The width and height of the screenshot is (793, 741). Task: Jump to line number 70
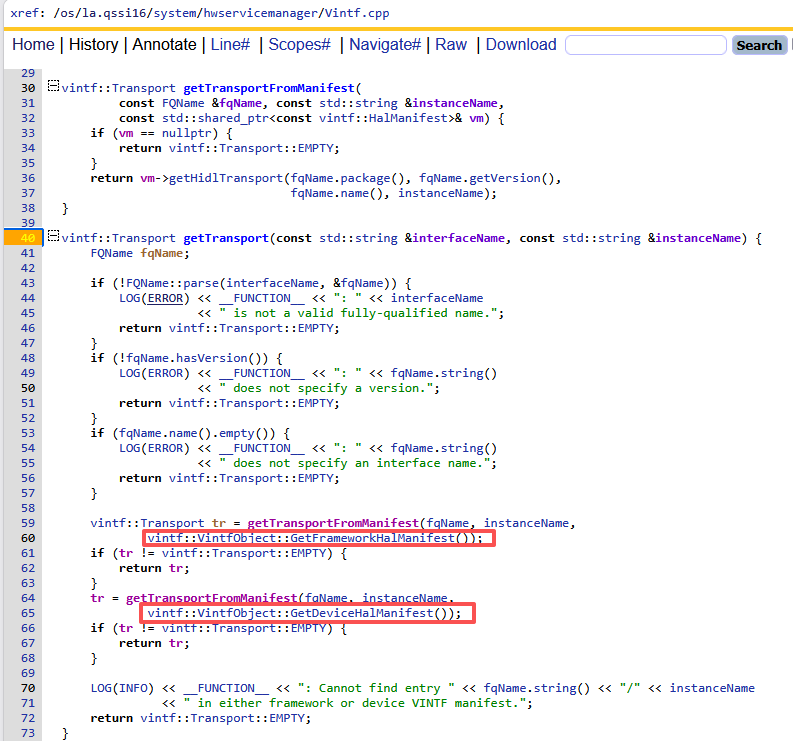28,688
